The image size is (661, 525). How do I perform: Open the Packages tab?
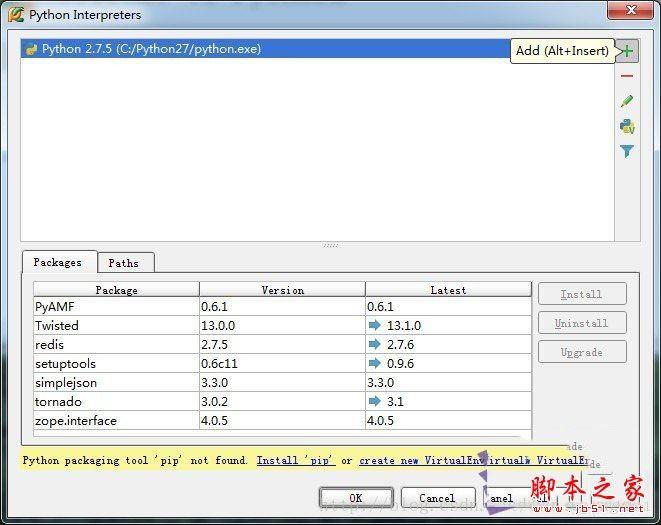[x=58, y=262]
